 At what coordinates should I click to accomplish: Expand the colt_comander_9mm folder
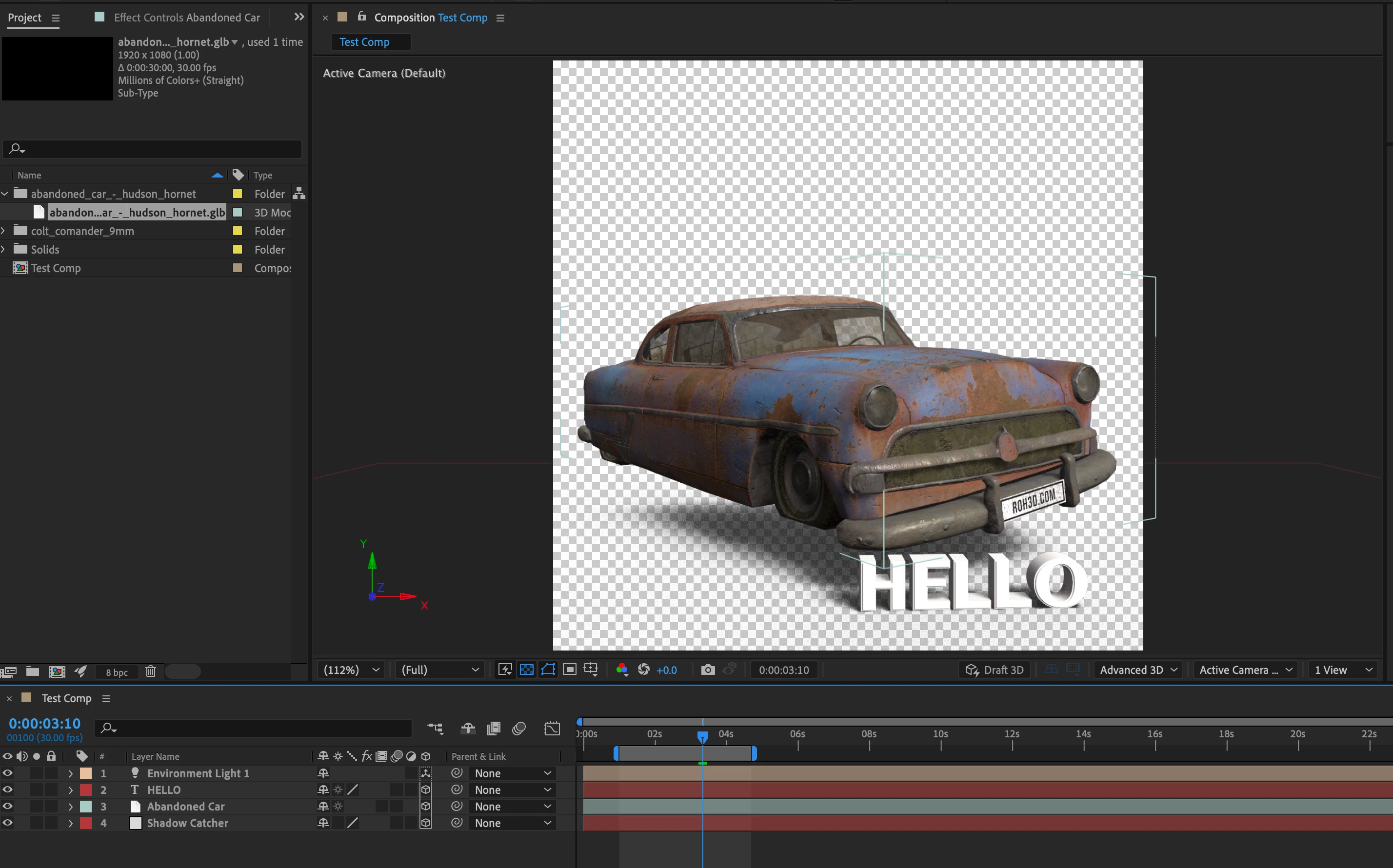[x=4, y=231]
